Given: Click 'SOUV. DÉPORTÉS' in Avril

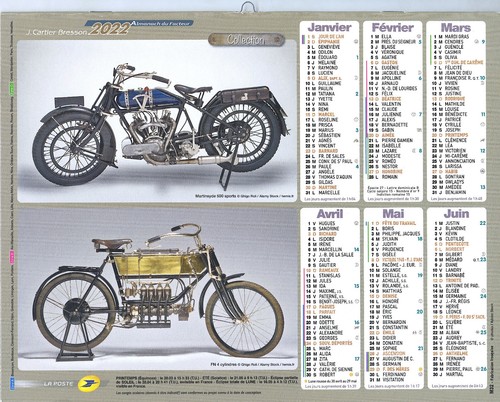Looking at the screenshot, I should [335, 343].
